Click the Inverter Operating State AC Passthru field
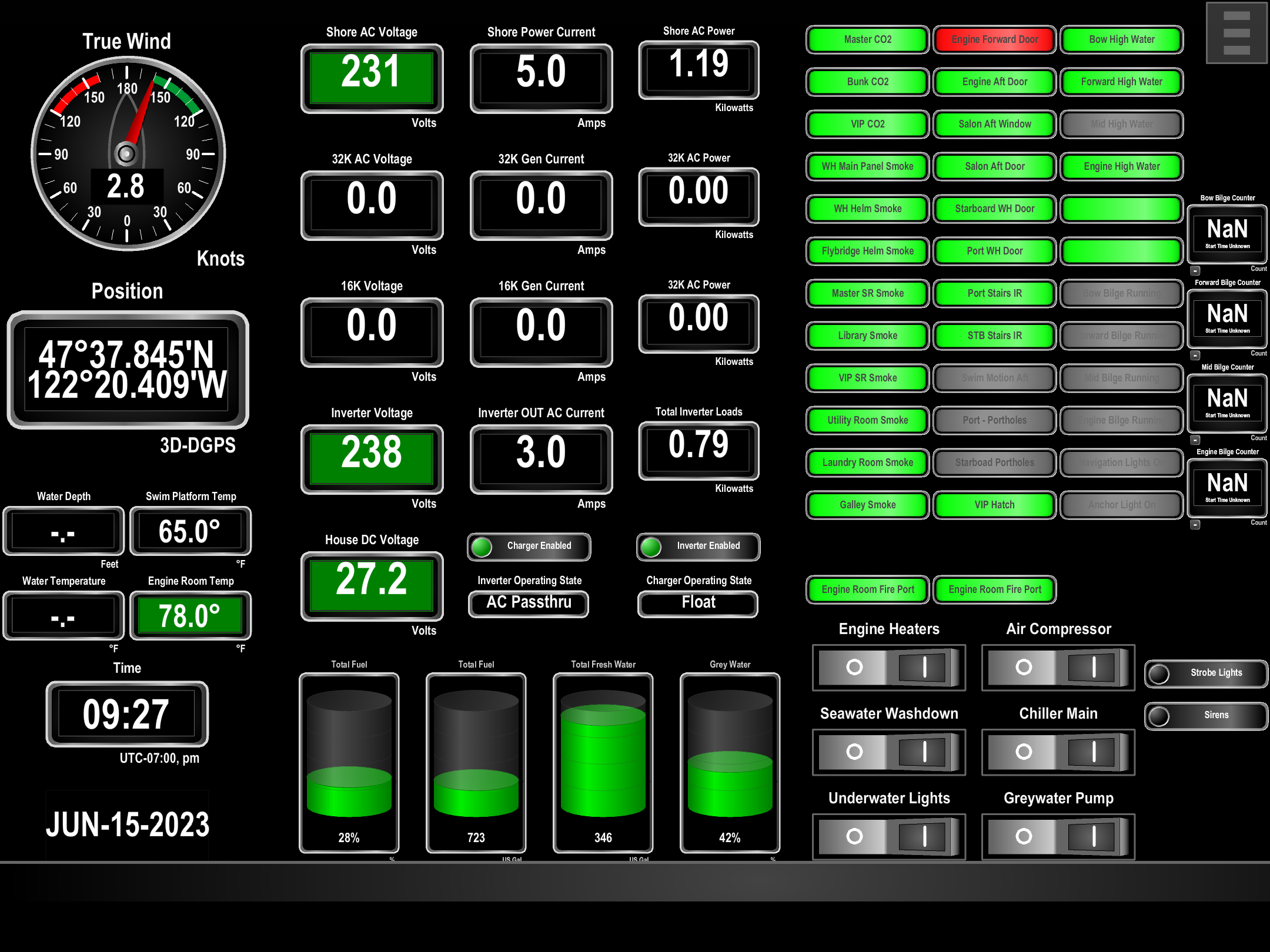Image resolution: width=1270 pixels, height=952 pixels. [529, 603]
